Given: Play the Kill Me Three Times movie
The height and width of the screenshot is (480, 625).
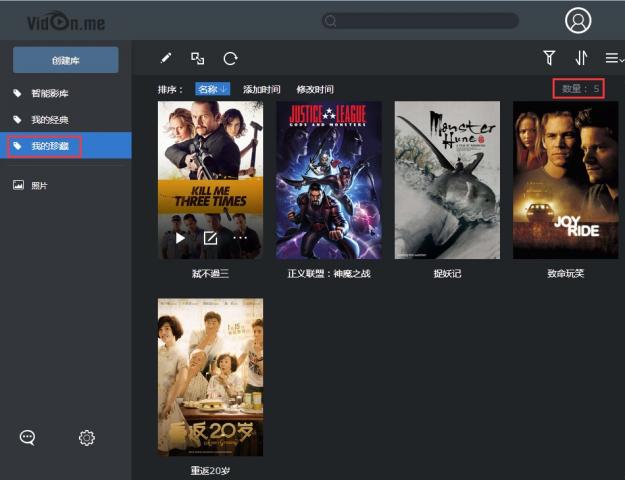Looking at the screenshot, I should tap(180, 238).
